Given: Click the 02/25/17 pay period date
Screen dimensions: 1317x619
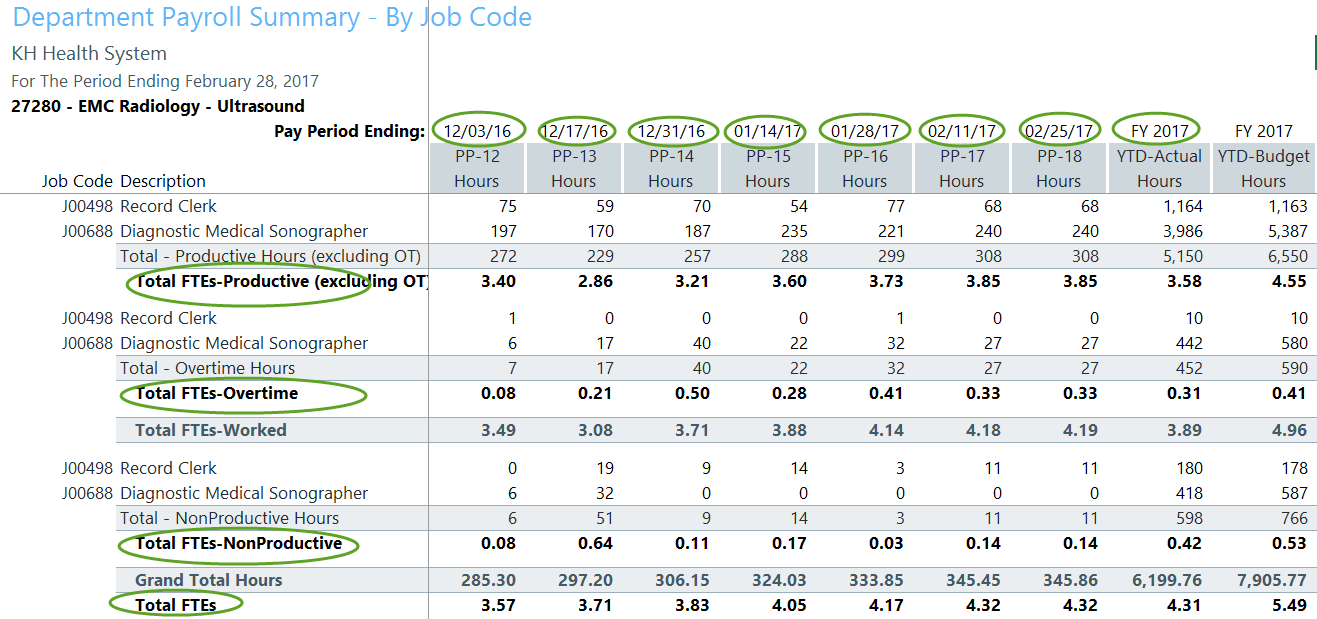Looking at the screenshot, I should coord(1060,131).
